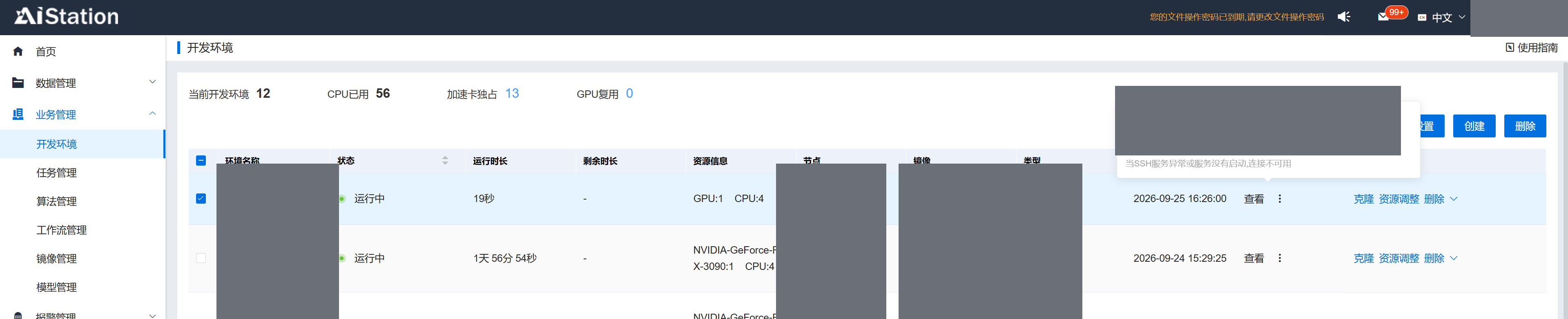Open the three-dot menu in the 1天 56分 row
Viewport: 1568px width, 319px height.
(x=1280, y=258)
